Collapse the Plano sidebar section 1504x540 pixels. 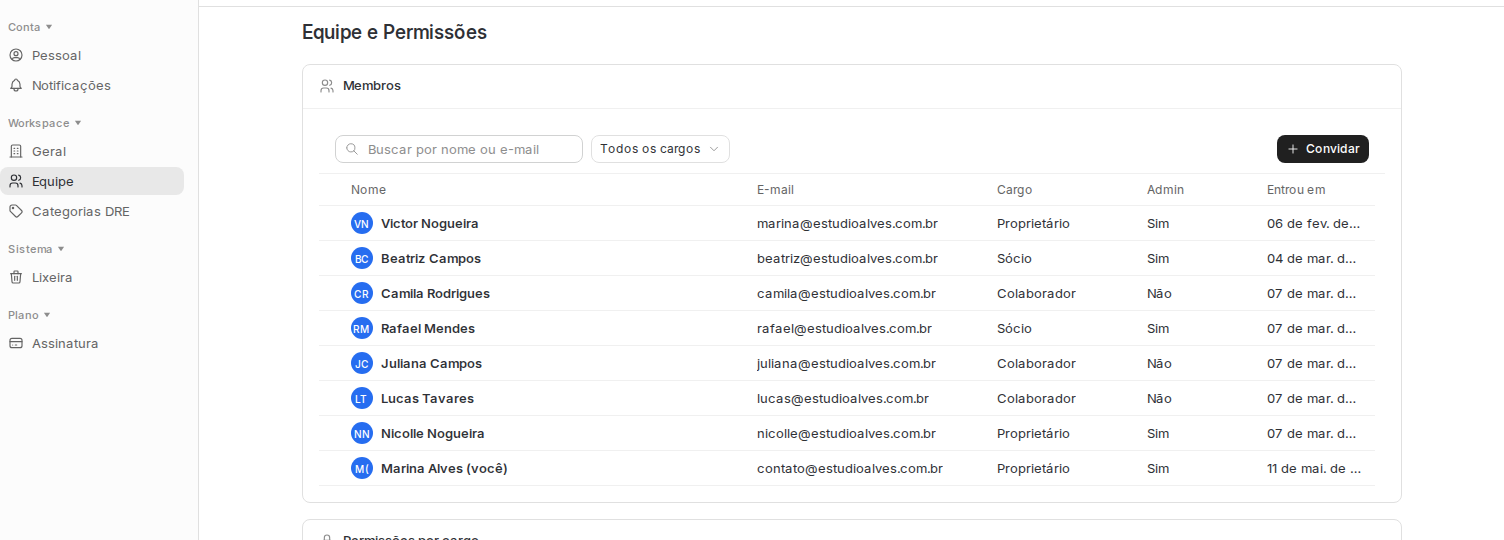pos(29,315)
